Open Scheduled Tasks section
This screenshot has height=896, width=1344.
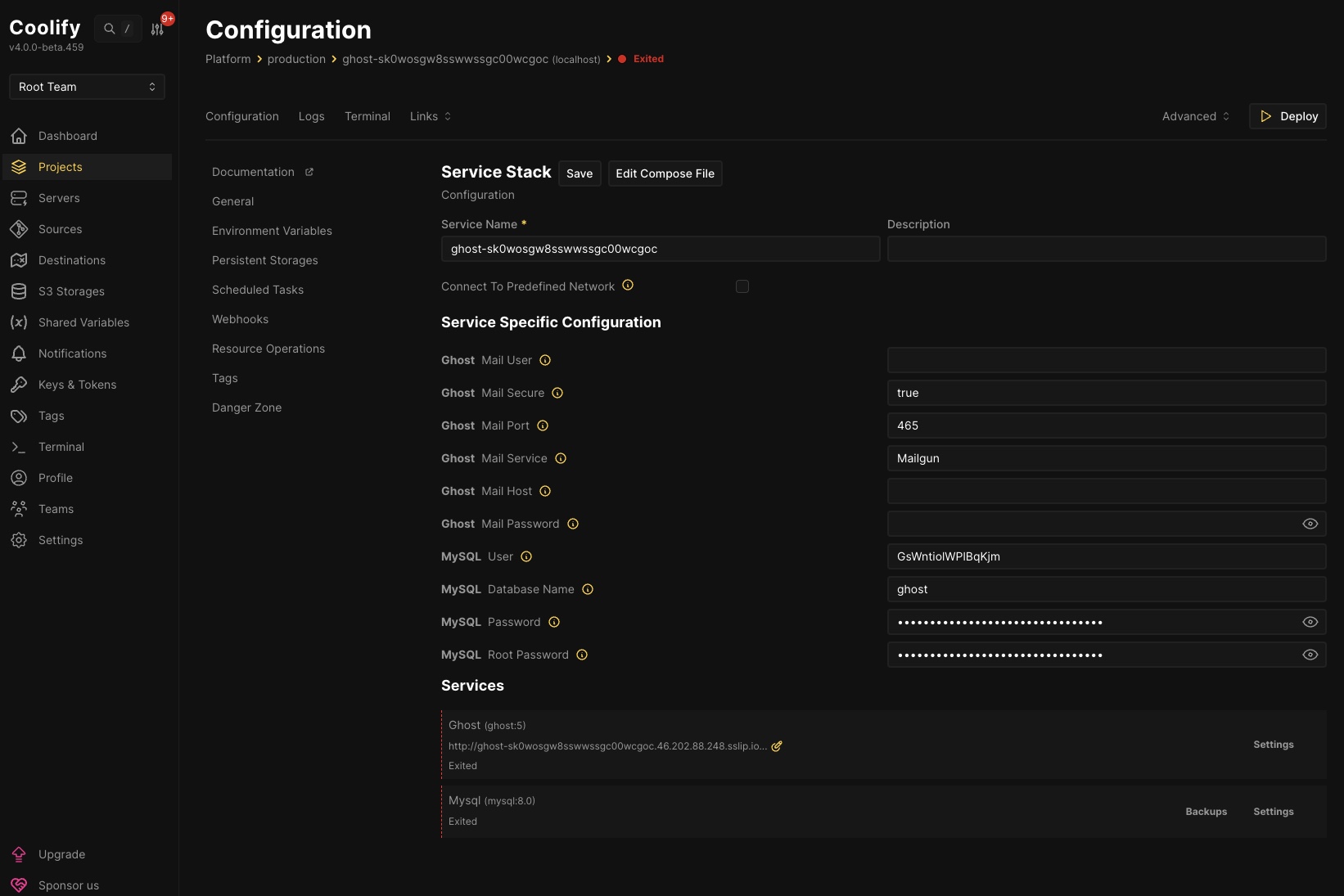(258, 290)
